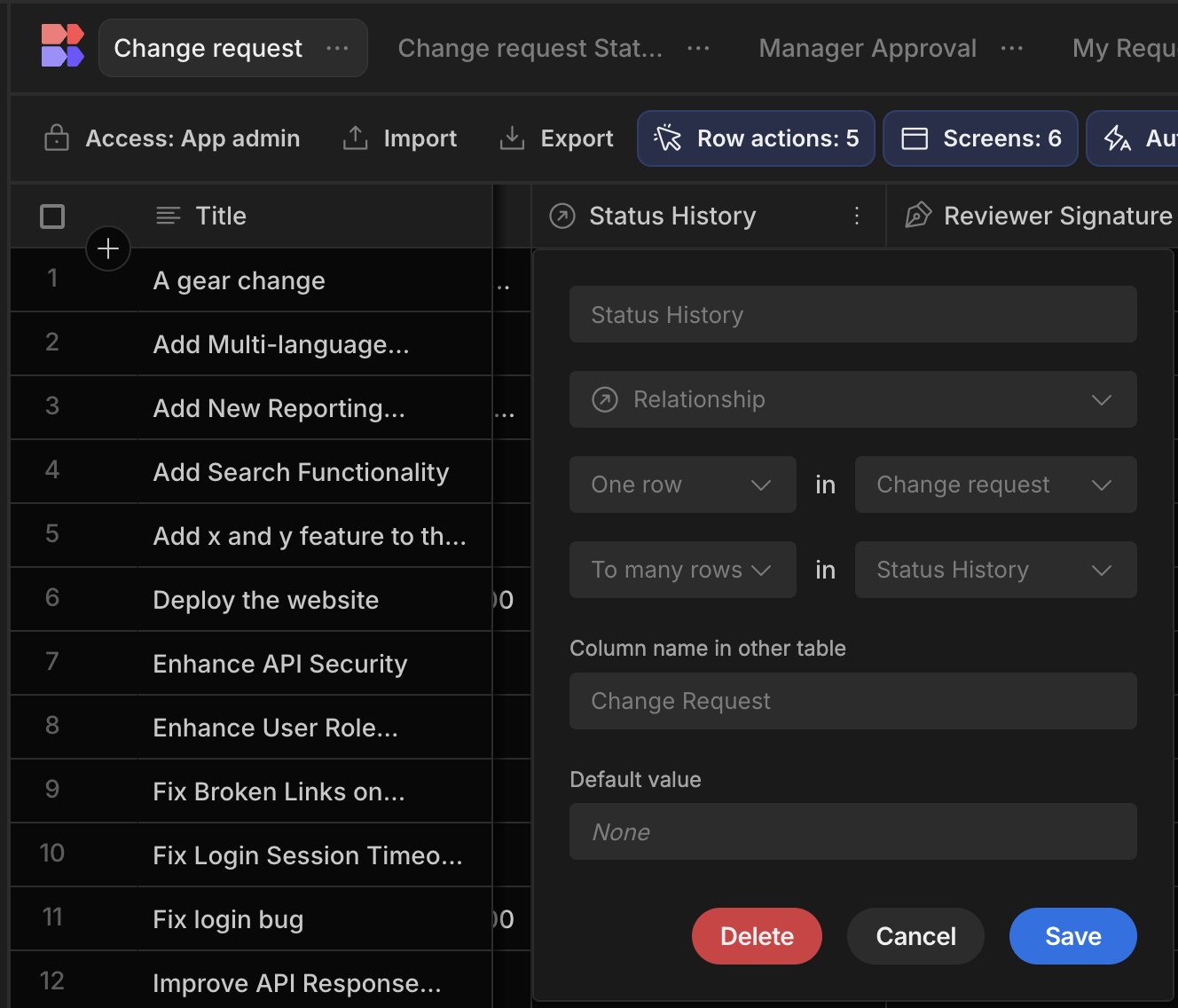Toggle the select-all rows checkbox
1178x1008 pixels.
52,216
